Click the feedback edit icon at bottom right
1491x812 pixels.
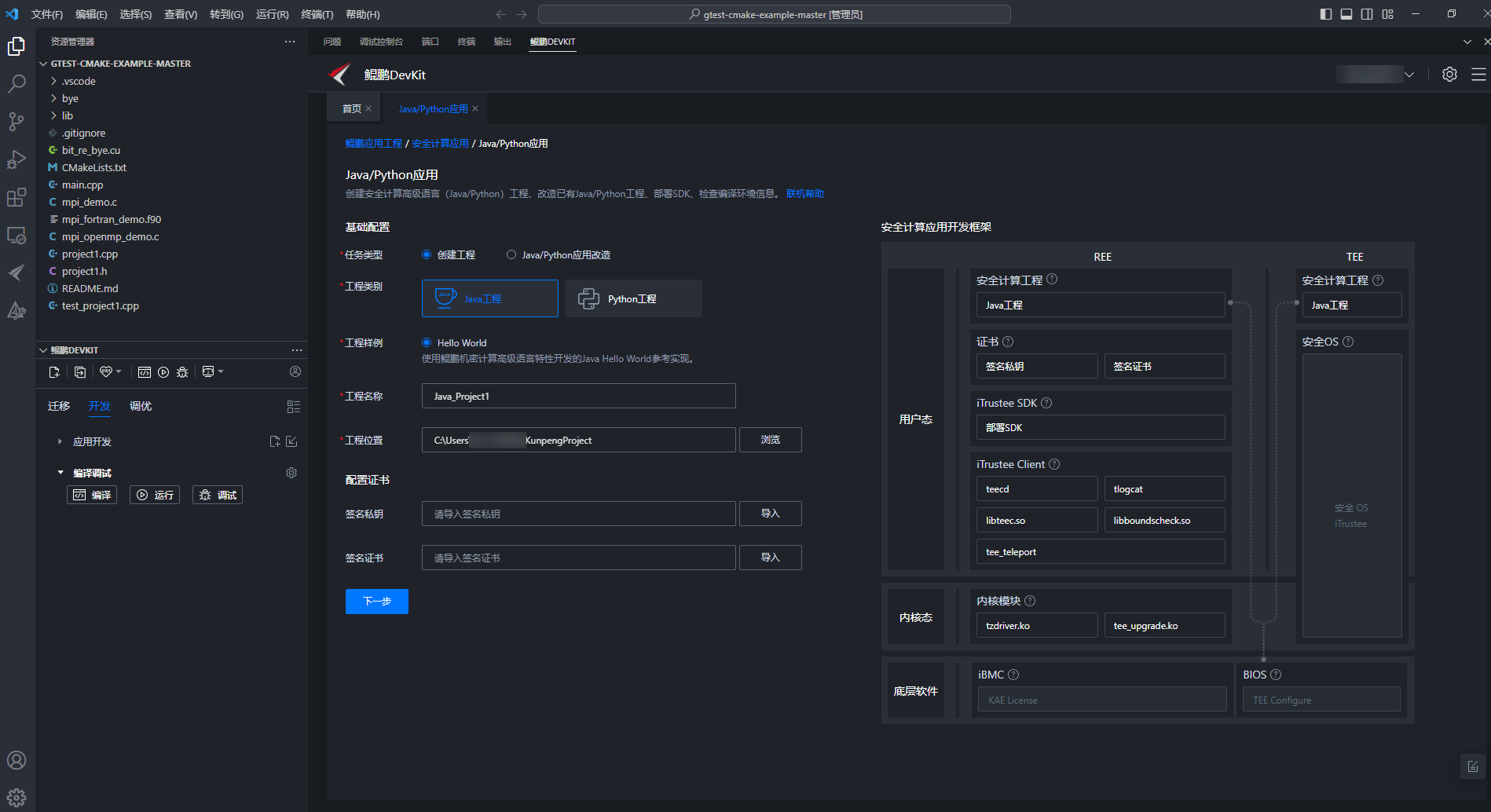pyautogui.click(x=1473, y=766)
